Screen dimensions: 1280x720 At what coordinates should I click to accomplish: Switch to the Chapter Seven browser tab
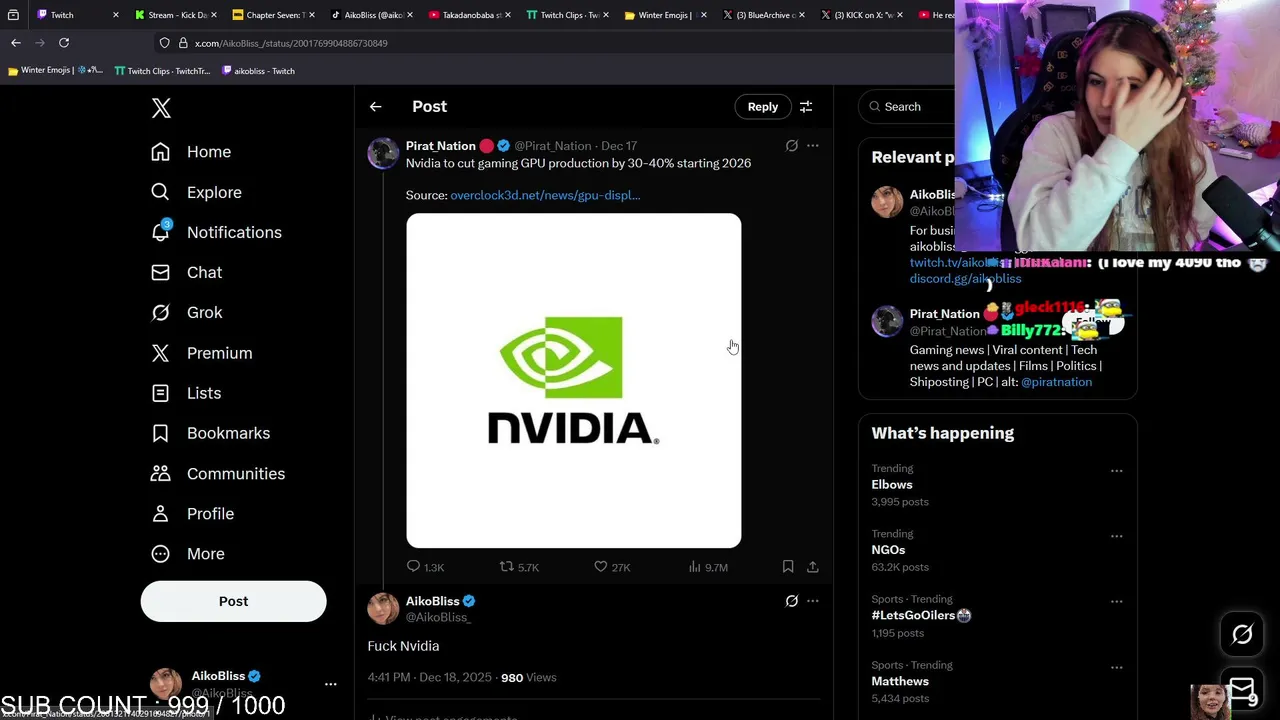271,15
